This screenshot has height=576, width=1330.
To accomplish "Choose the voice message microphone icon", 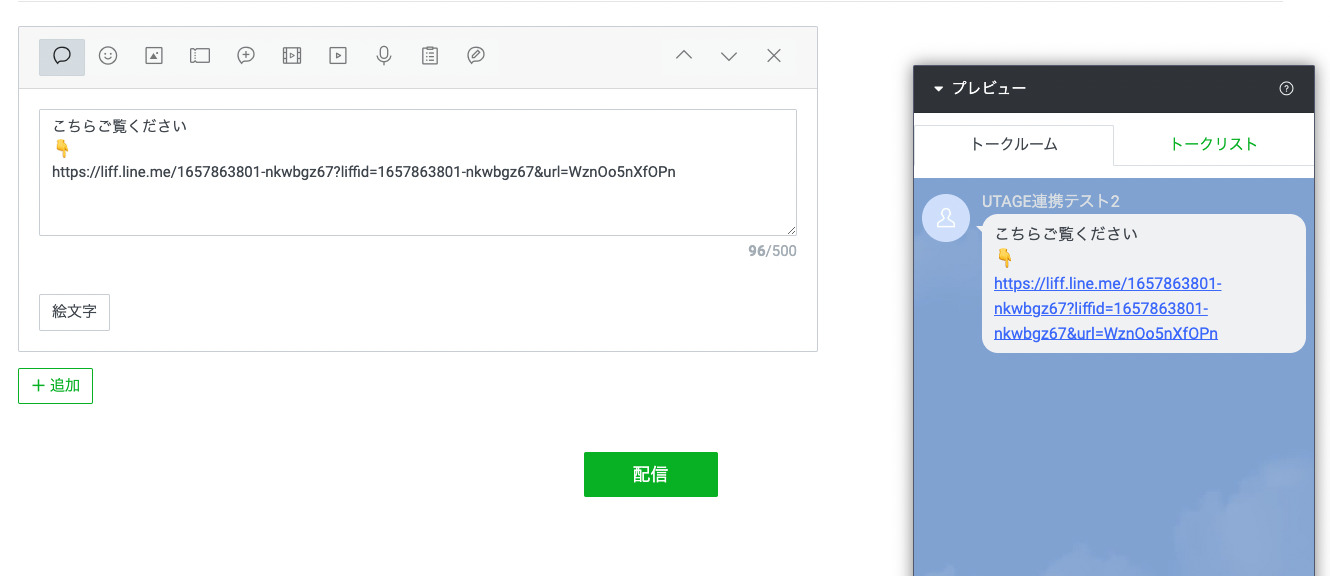I will pos(384,57).
